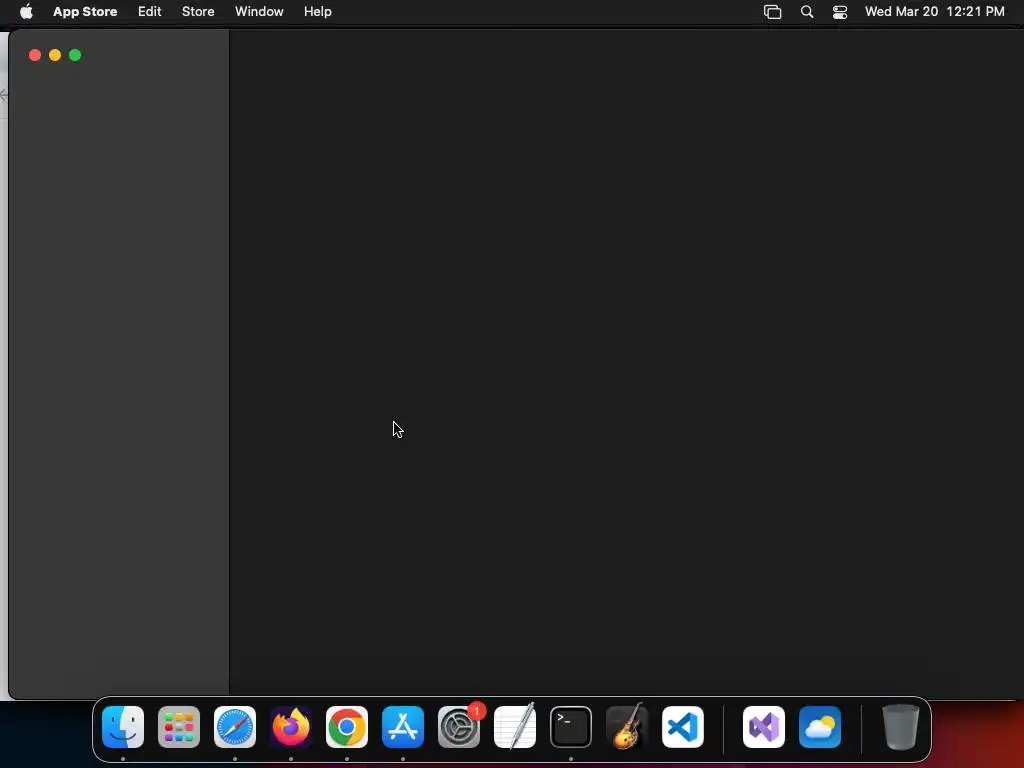Viewport: 1024px width, 768px height.
Task: Open Control Center from menu bar
Action: [840, 12]
